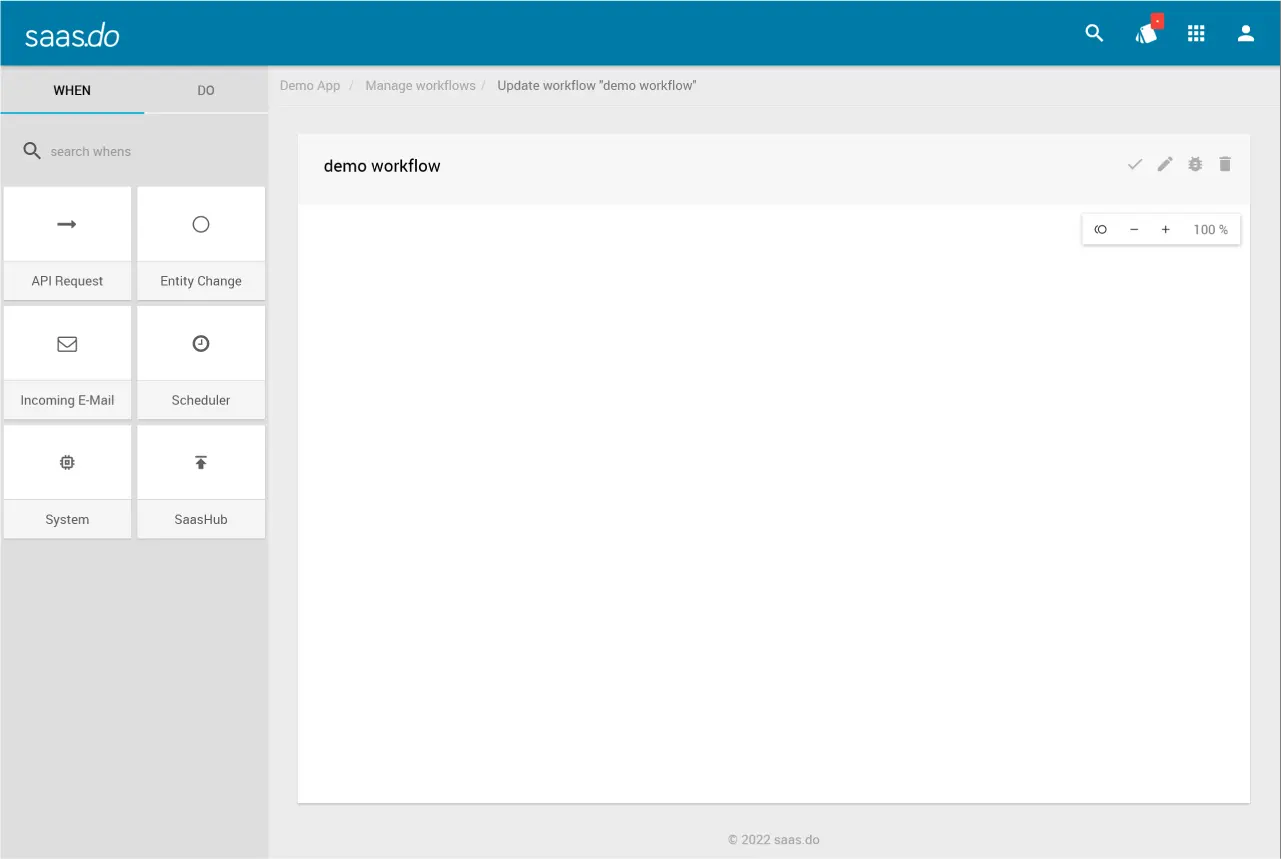Delete workflow using the trash icon
1281x859 pixels.
point(1225,164)
